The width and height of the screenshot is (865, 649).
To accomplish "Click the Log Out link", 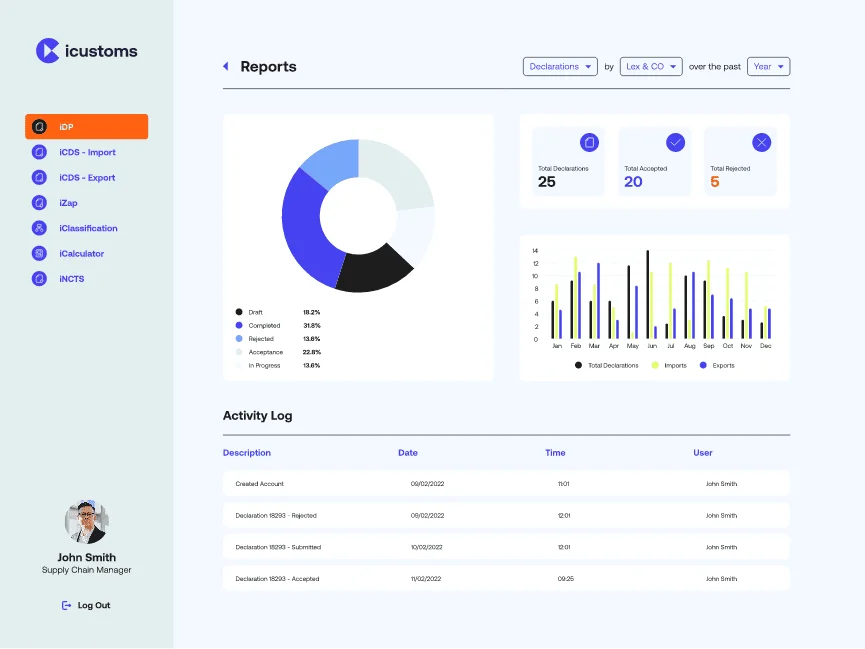I will point(86,605).
